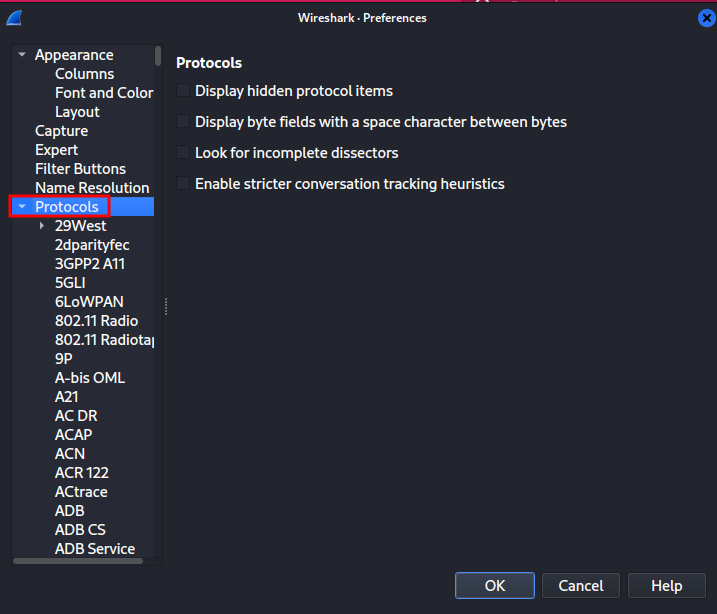The height and width of the screenshot is (614, 717).
Task: Select Name Resolution preferences
Action: 92,188
